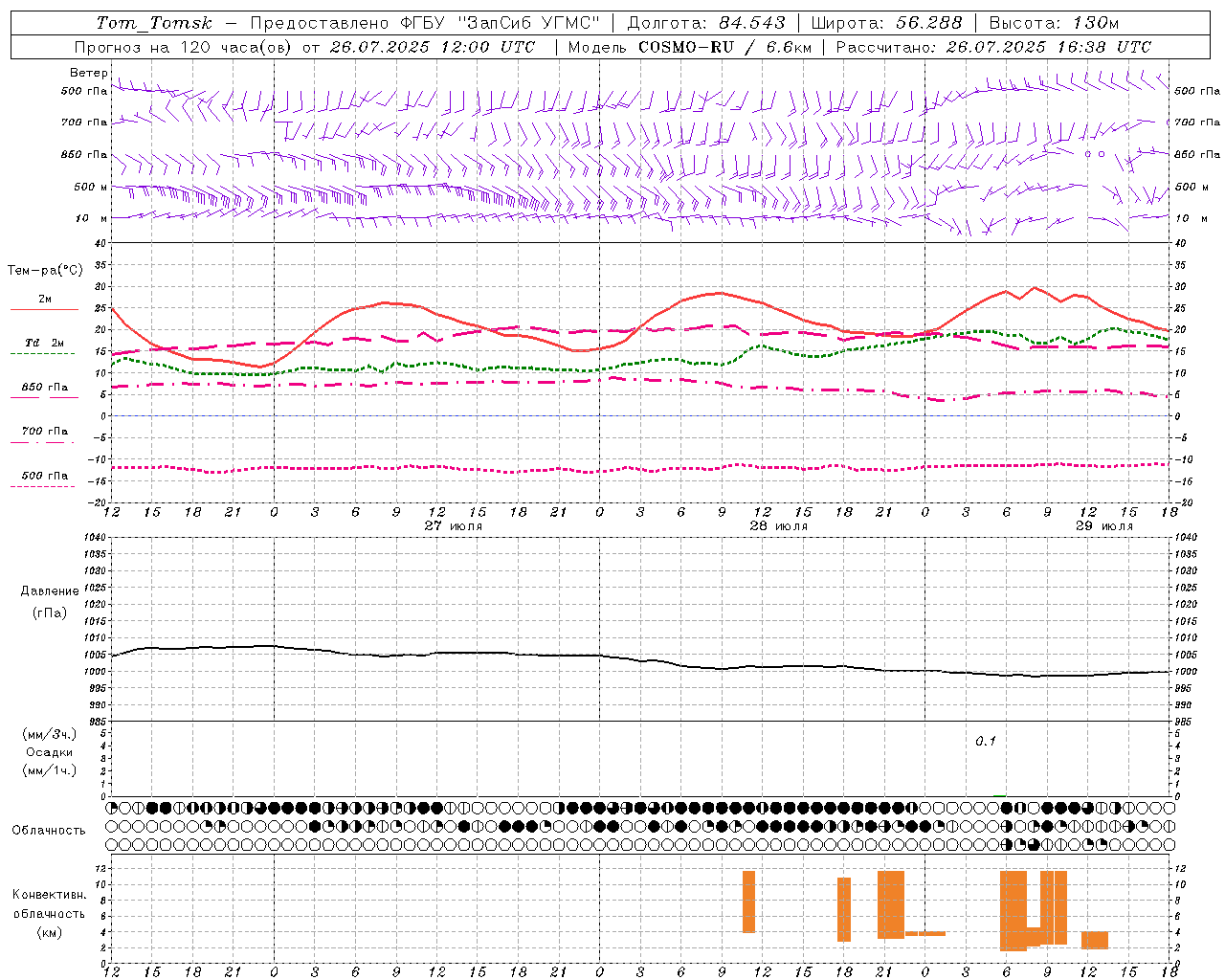
Task: Click the solid red 2м legend line
Action: click(44, 309)
